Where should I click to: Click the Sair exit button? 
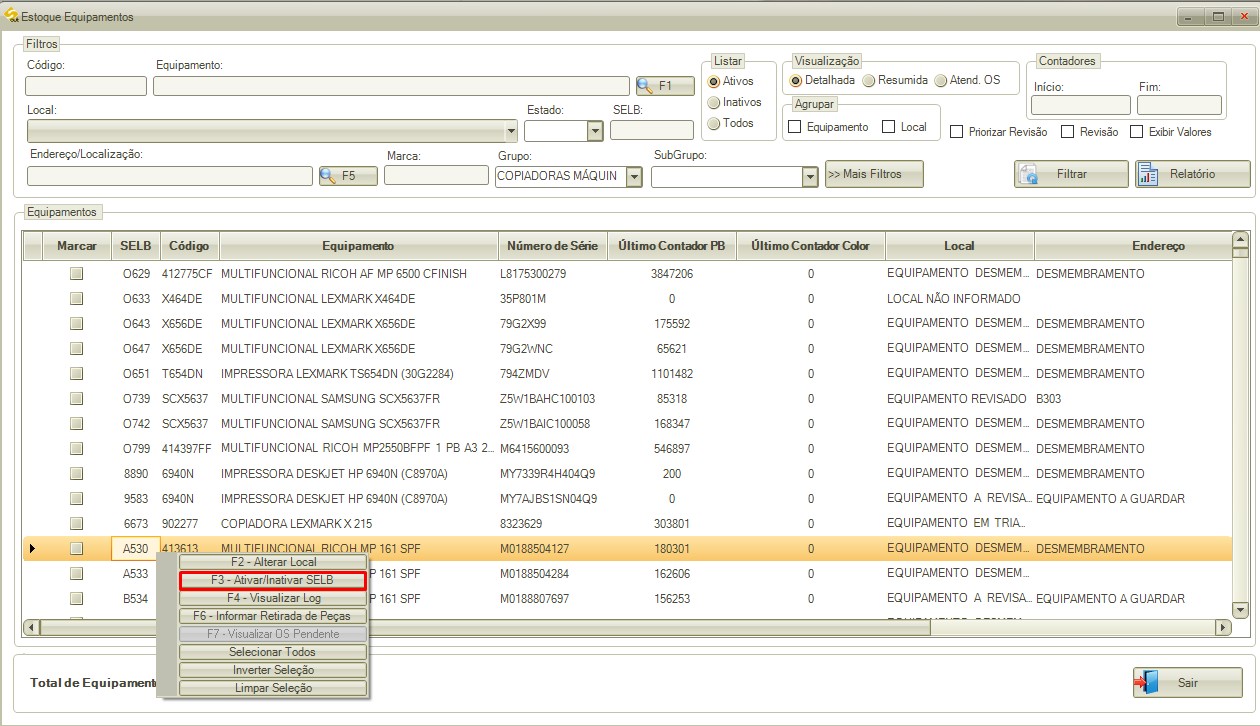click(1187, 683)
